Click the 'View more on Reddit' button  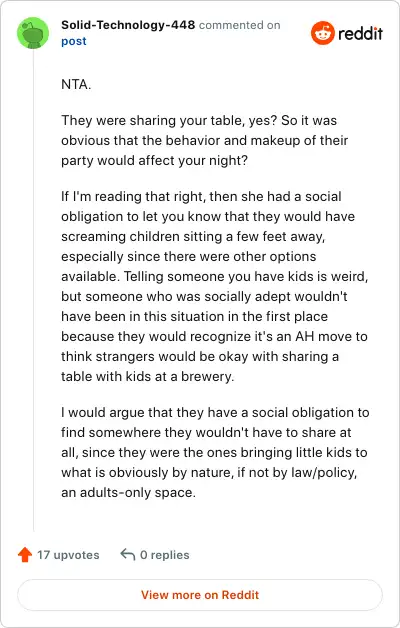click(x=200, y=595)
